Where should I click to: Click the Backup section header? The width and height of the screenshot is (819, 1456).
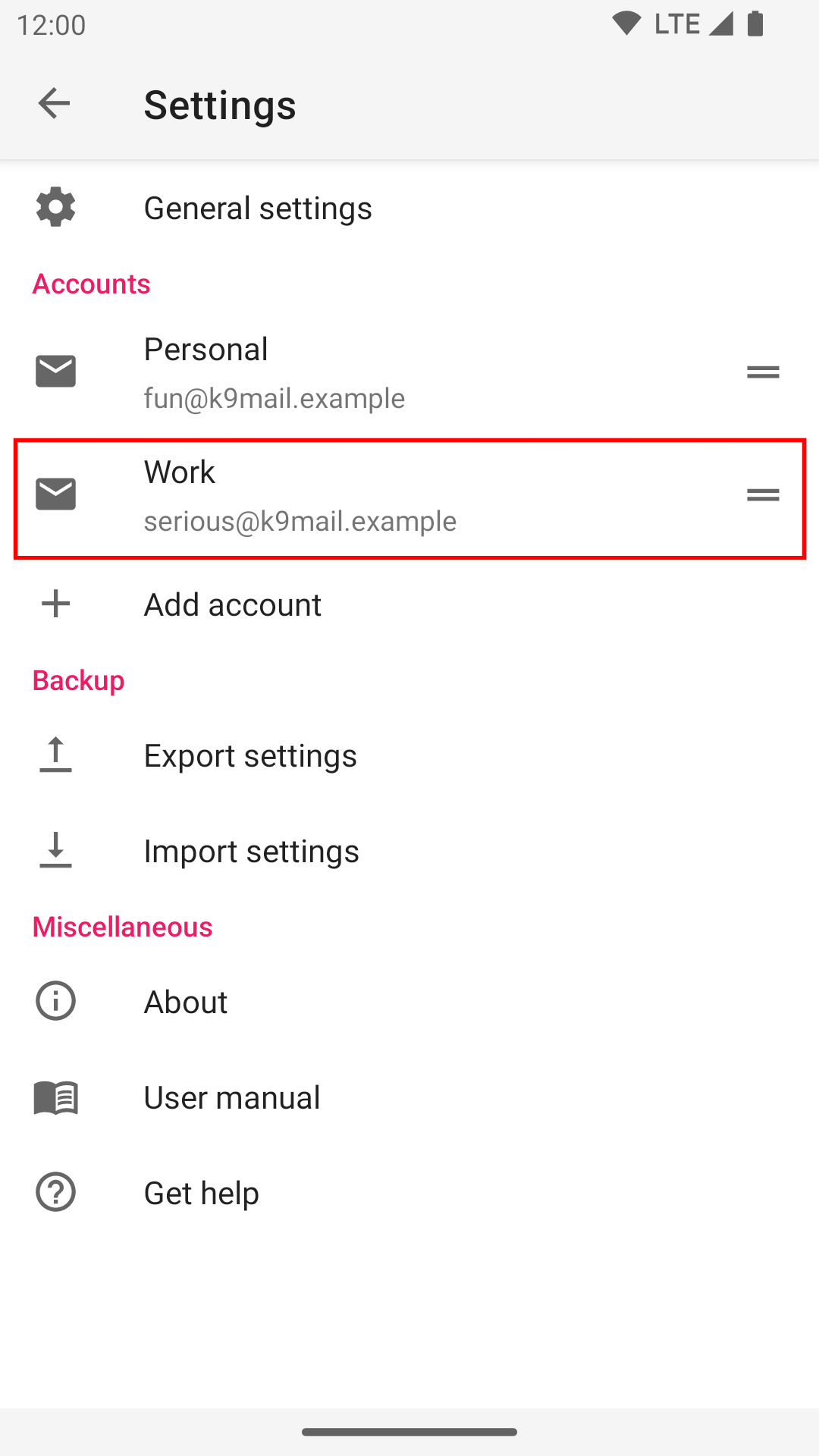[78, 680]
